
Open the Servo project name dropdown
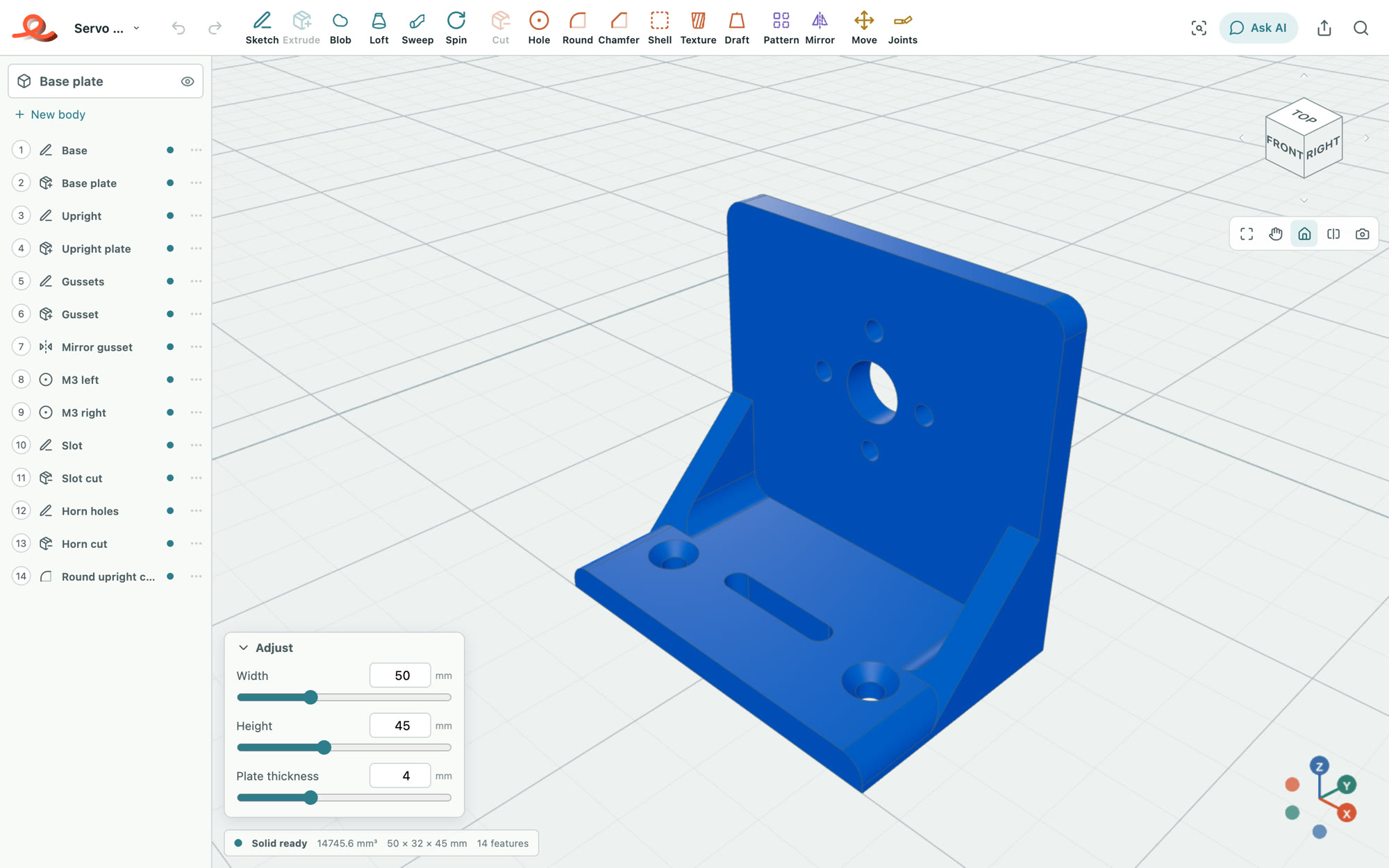pos(107,28)
